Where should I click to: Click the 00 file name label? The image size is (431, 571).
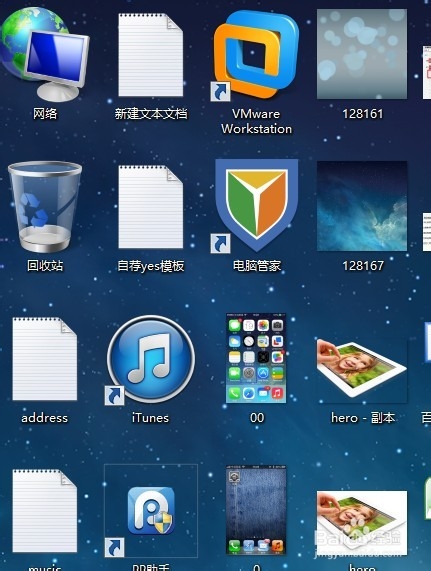pos(257,418)
